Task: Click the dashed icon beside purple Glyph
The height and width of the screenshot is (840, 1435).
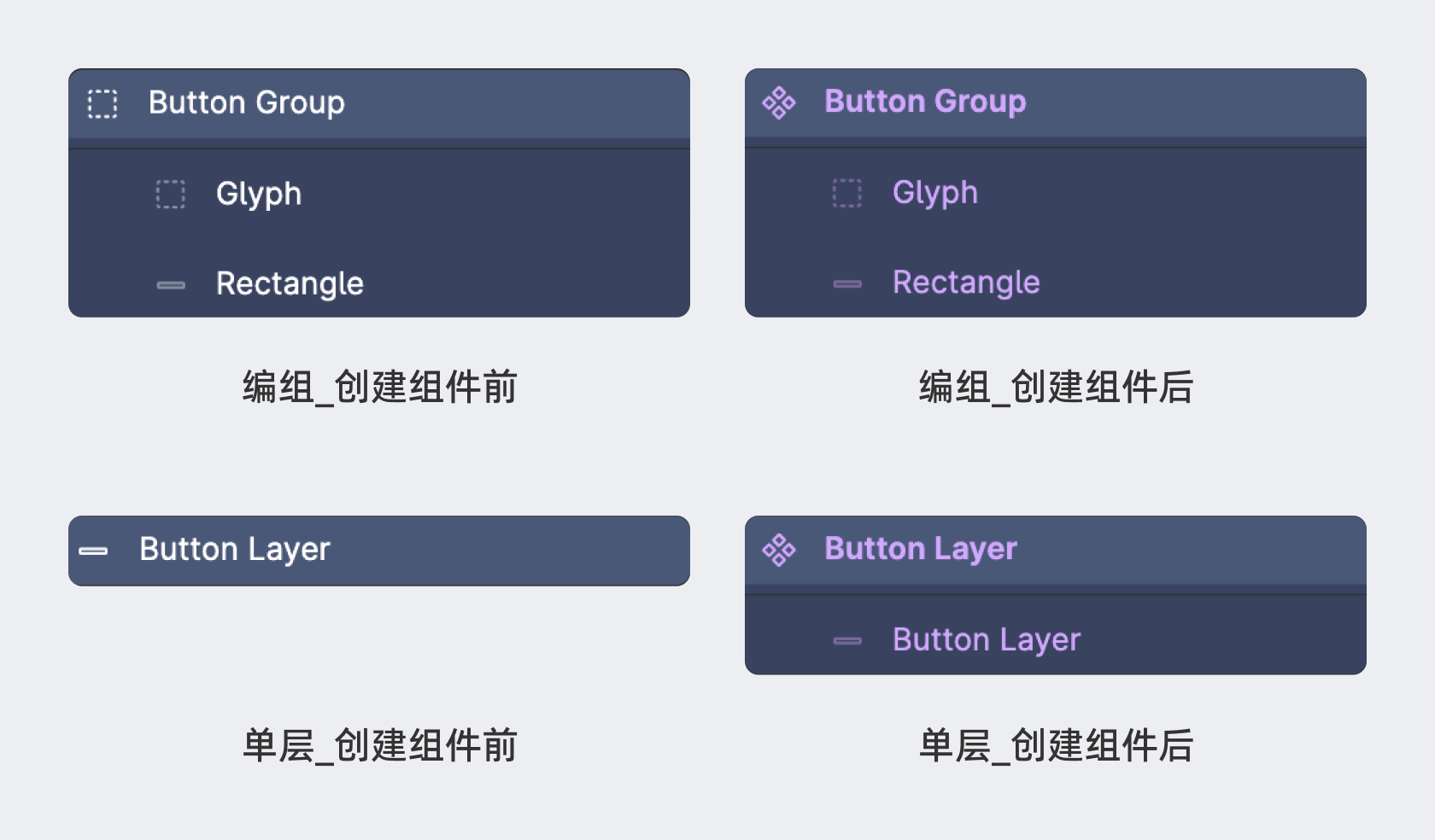Action: 847,194
